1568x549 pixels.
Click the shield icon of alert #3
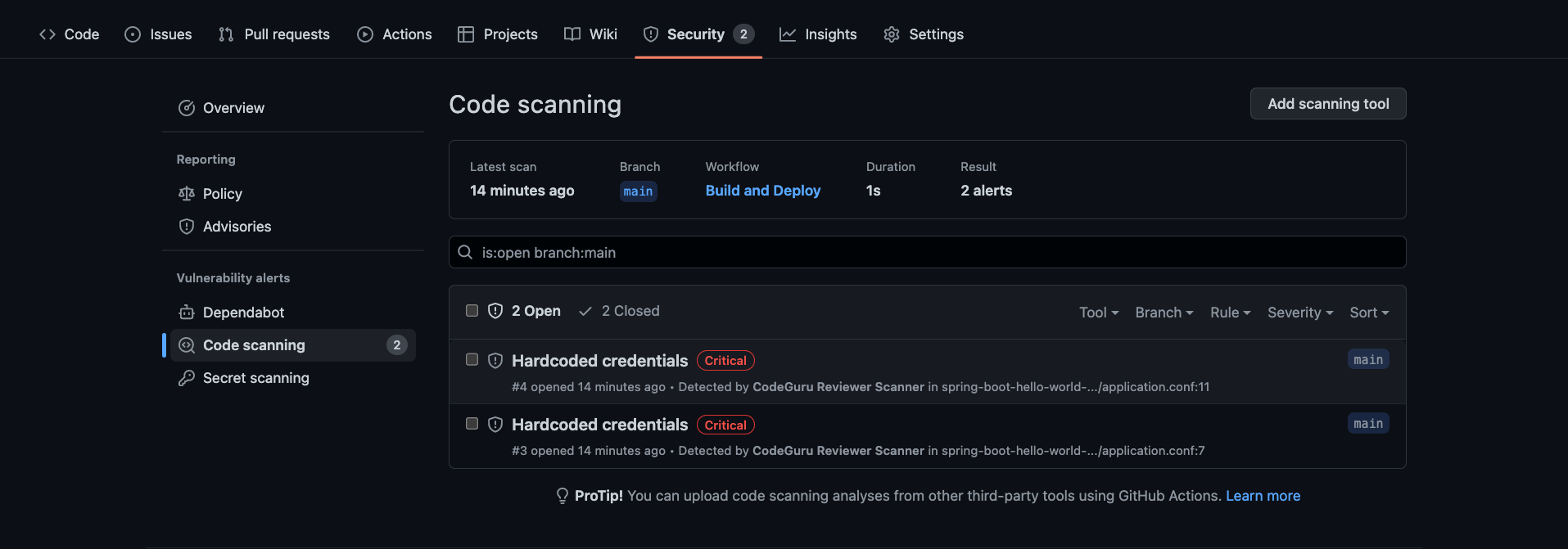coord(495,425)
